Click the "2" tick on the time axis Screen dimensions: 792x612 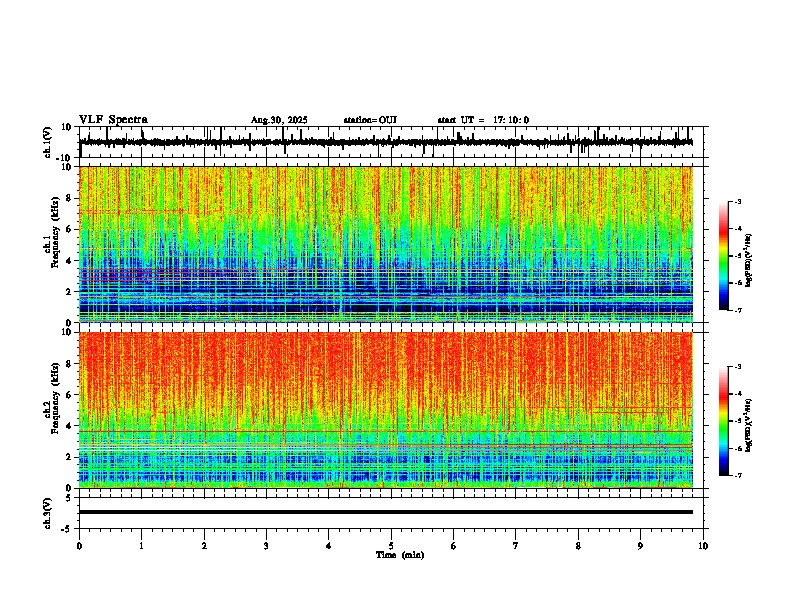coord(204,546)
